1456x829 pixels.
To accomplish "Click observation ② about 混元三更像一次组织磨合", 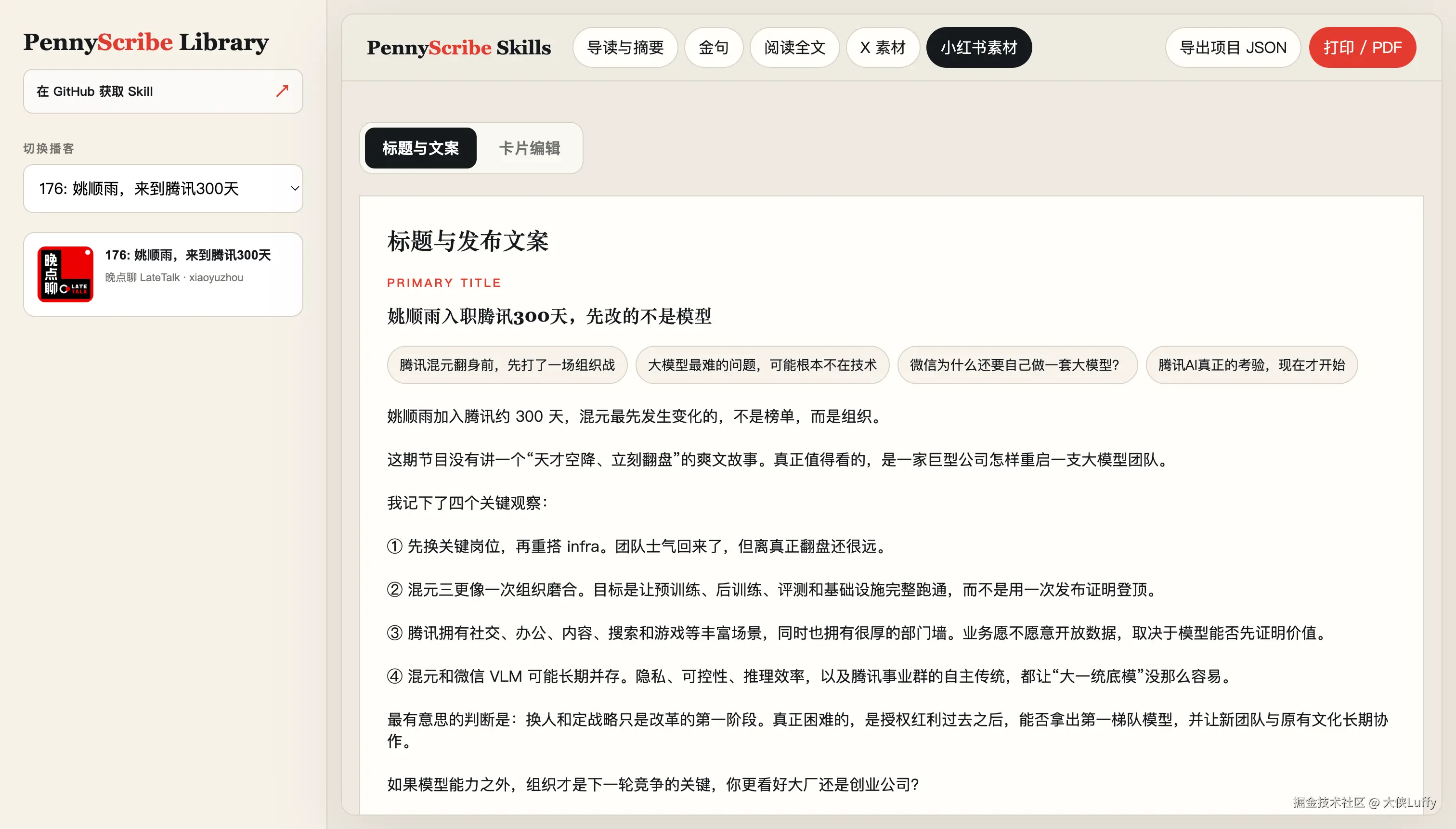I will 772,589.
